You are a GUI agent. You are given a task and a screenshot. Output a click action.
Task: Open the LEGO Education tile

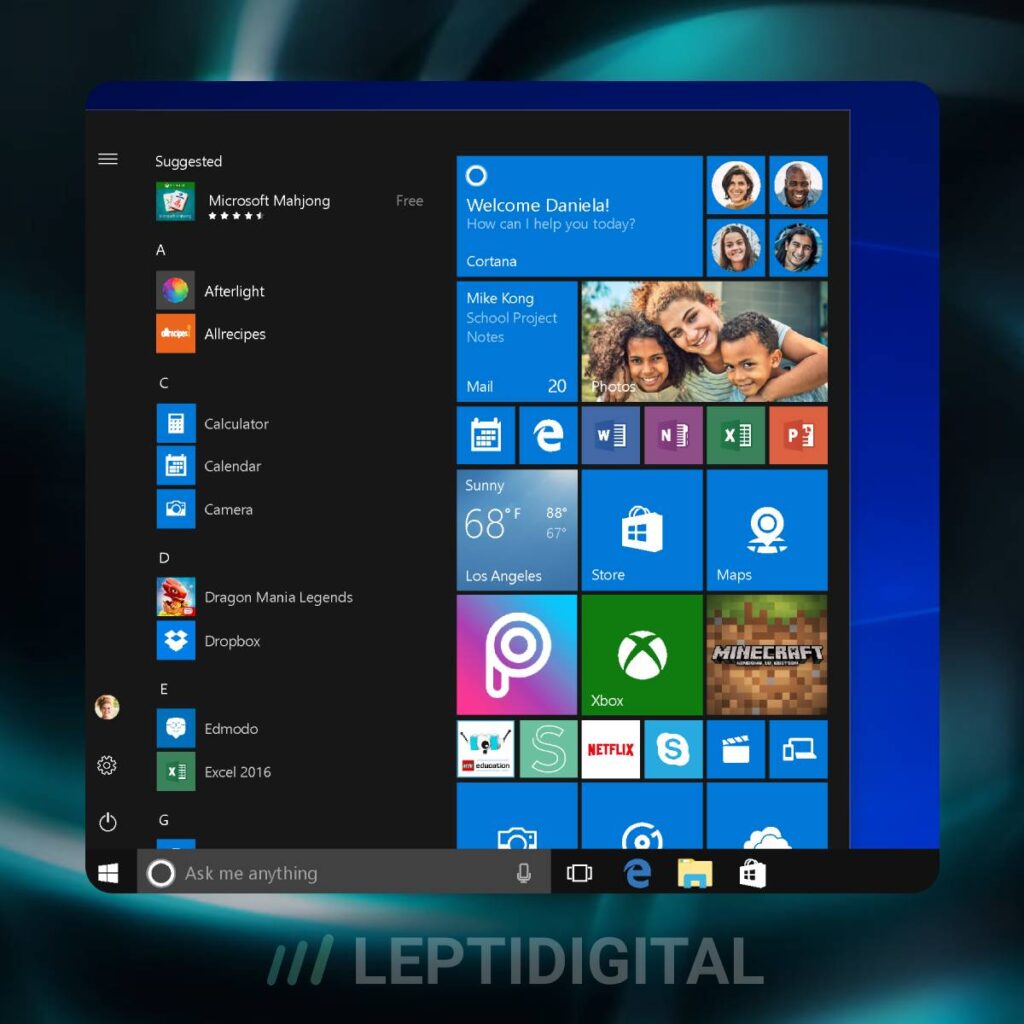[486, 749]
